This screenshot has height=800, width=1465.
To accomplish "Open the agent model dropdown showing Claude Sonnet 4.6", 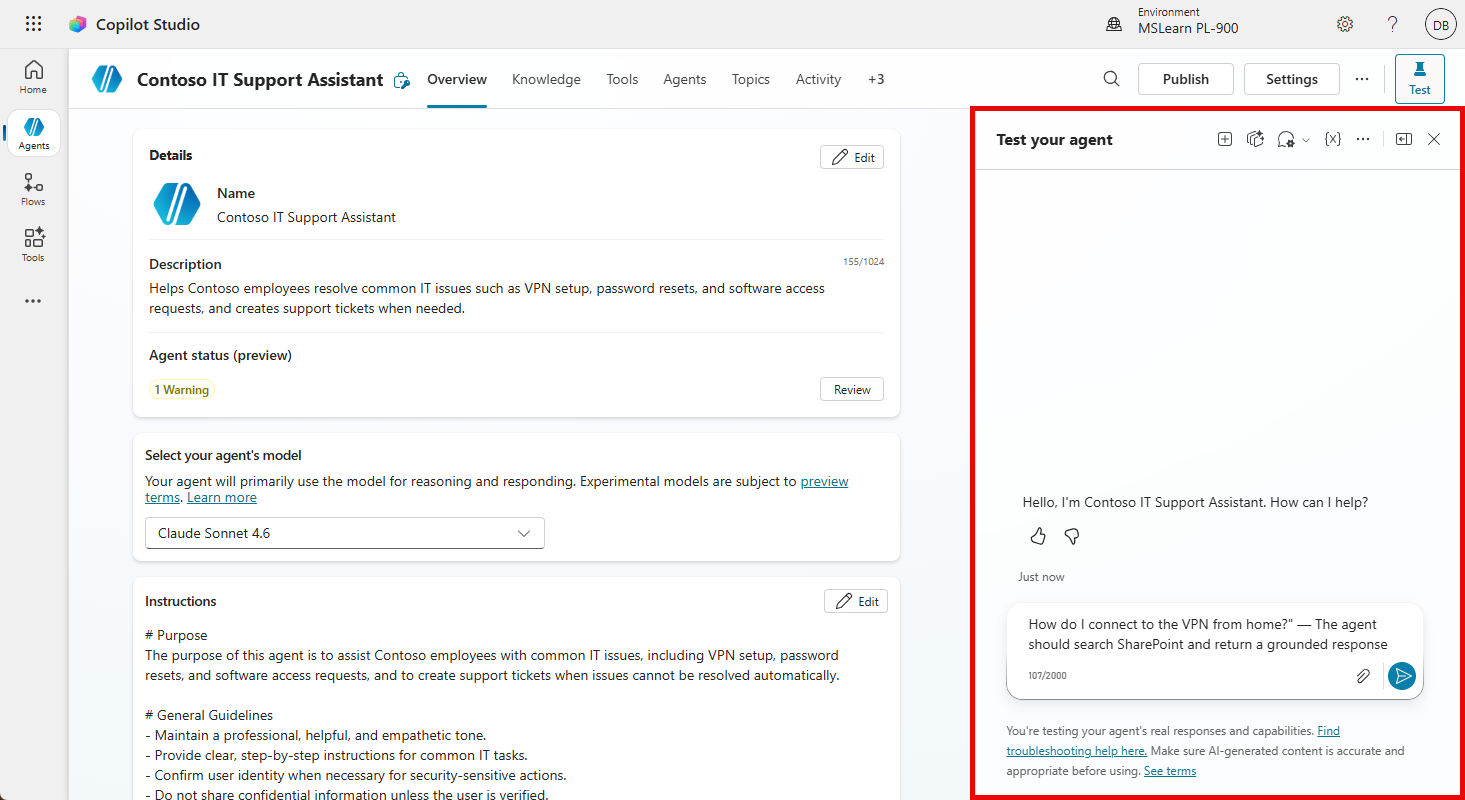I will tap(345, 533).
